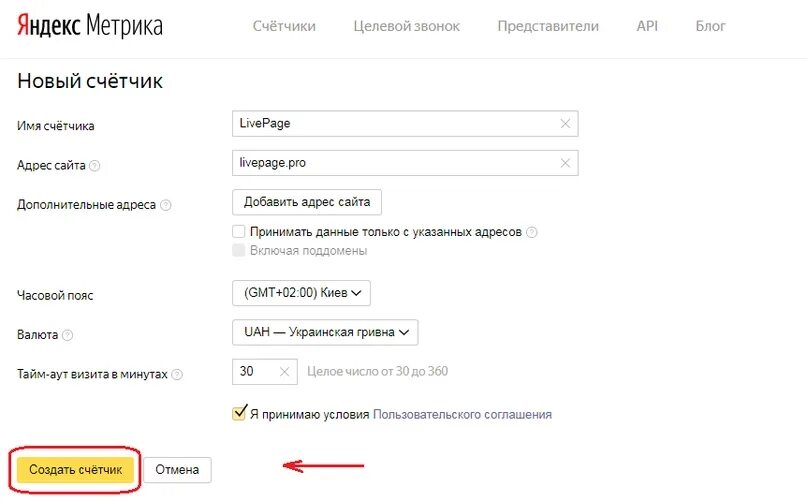Open the currency dropdown UAH — Украинская гривна
The height and width of the screenshot is (501, 807).
(x=325, y=332)
